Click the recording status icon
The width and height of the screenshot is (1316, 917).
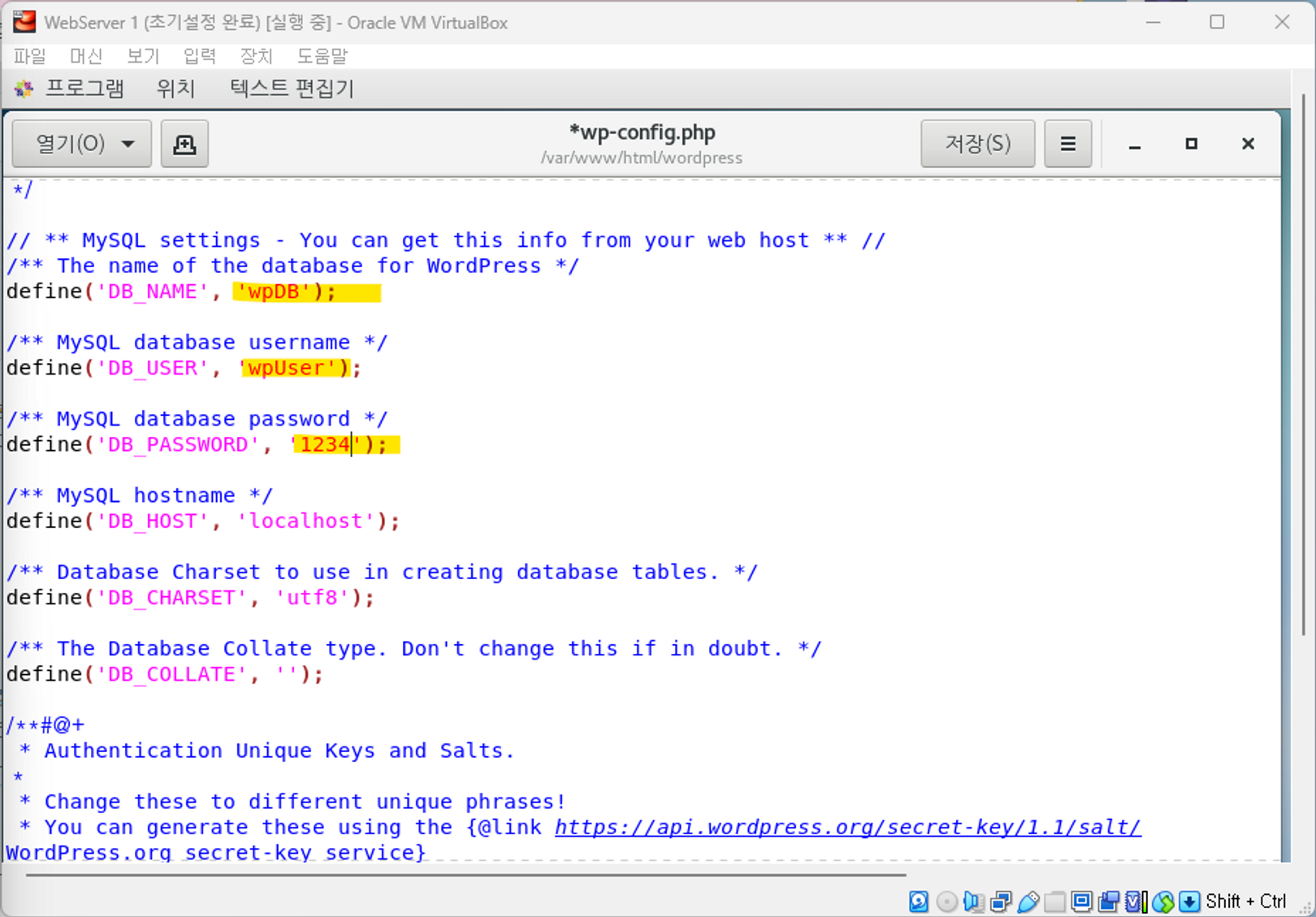[1108, 902]
